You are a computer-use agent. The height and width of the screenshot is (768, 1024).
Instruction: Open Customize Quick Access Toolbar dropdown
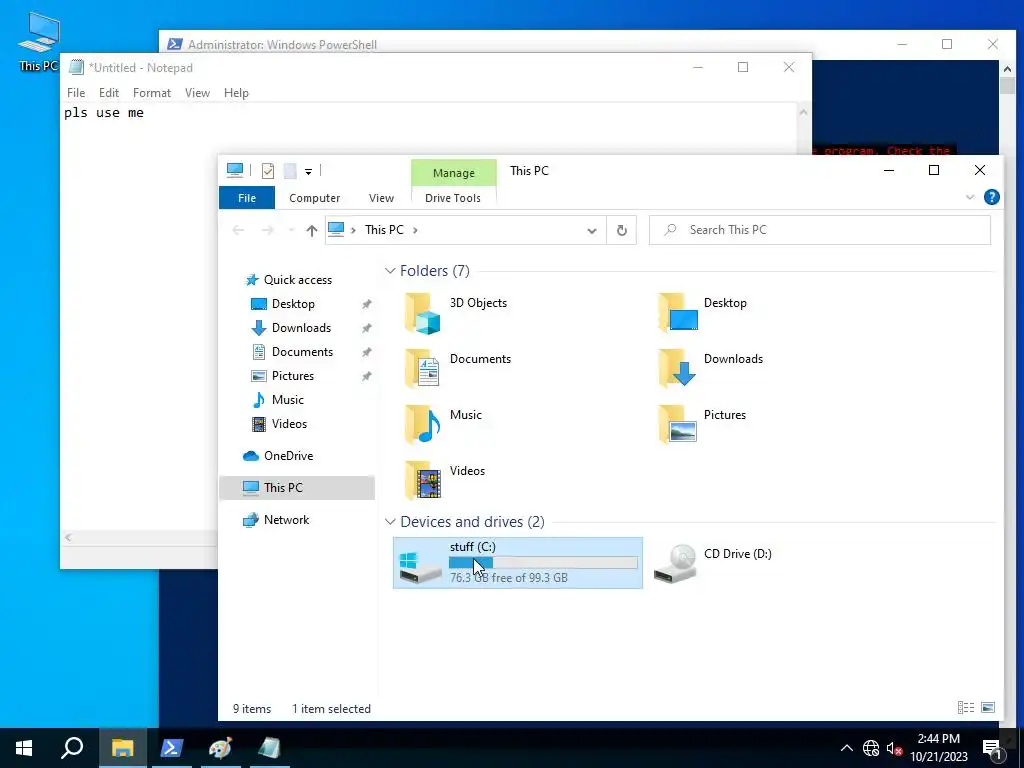pyautogui.click(x=308, y=172)
